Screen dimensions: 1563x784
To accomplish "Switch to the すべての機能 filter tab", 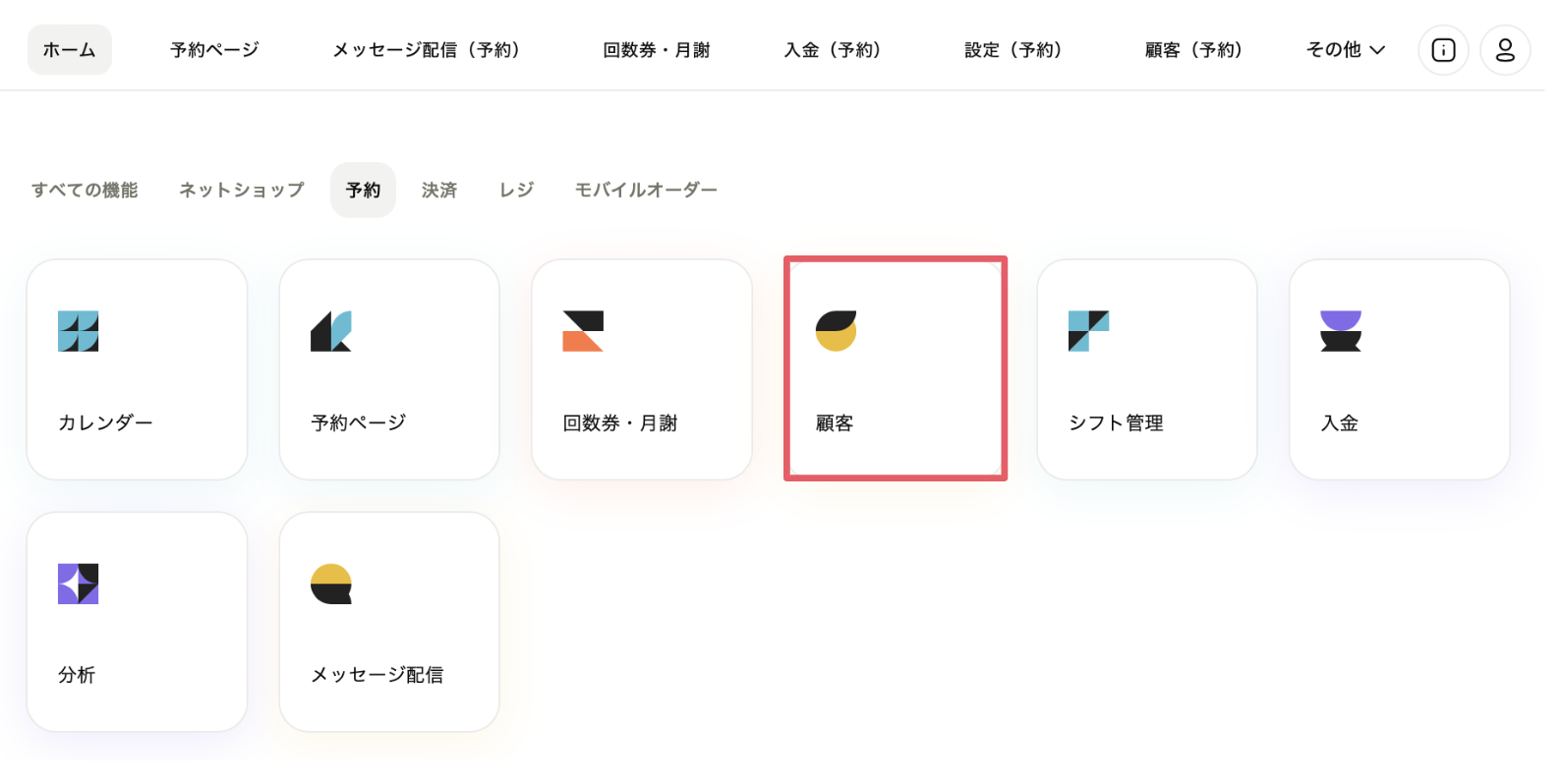I will (x=85, y=191).
